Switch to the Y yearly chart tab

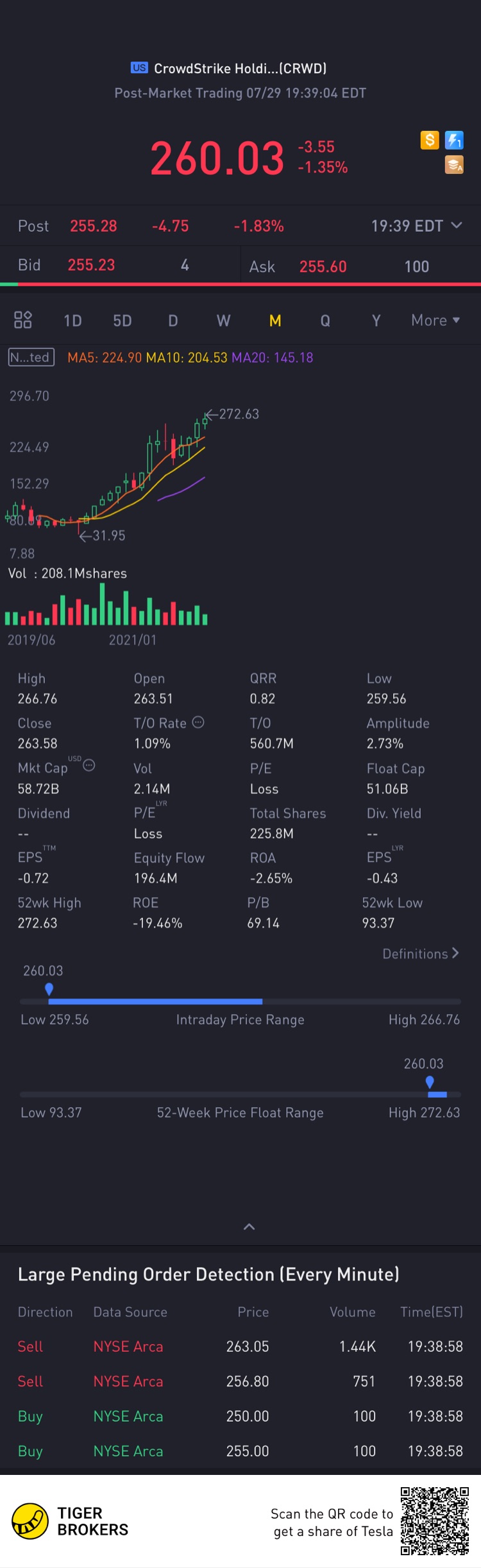376,321
